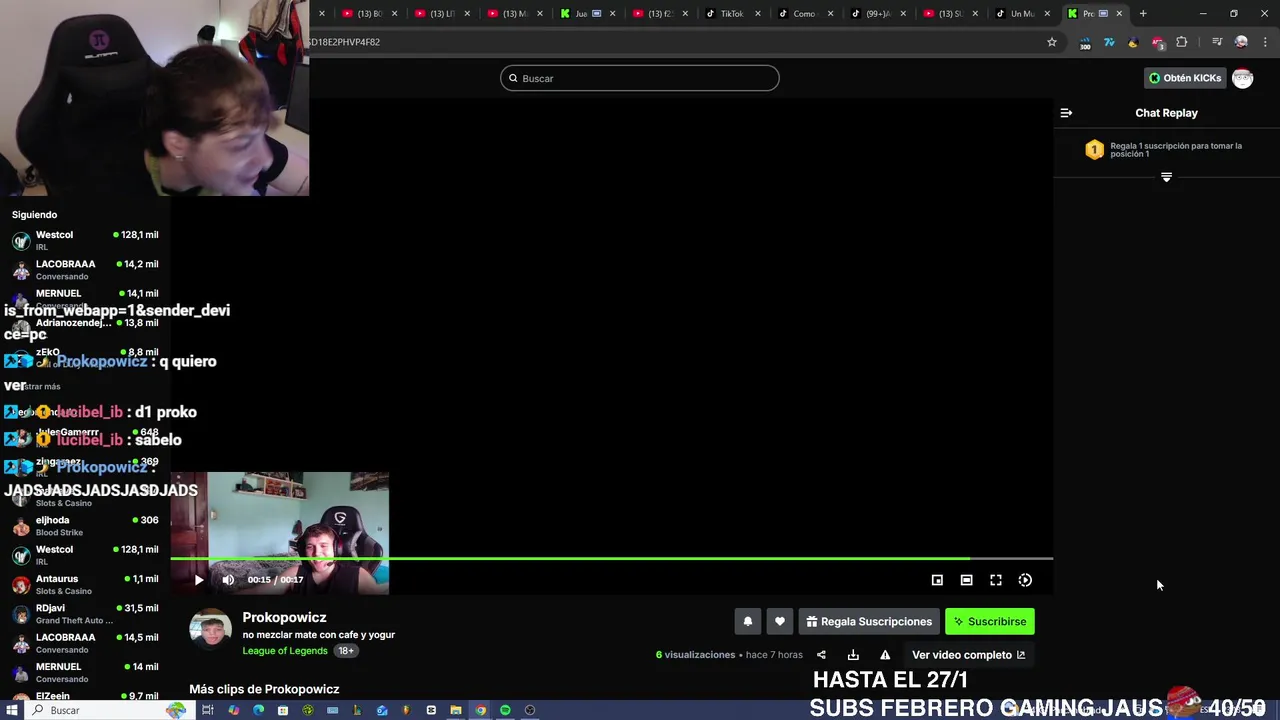Switch to the Como TikTok tab
Screen dimensions: 1280x720
click(x=805, y=13)
